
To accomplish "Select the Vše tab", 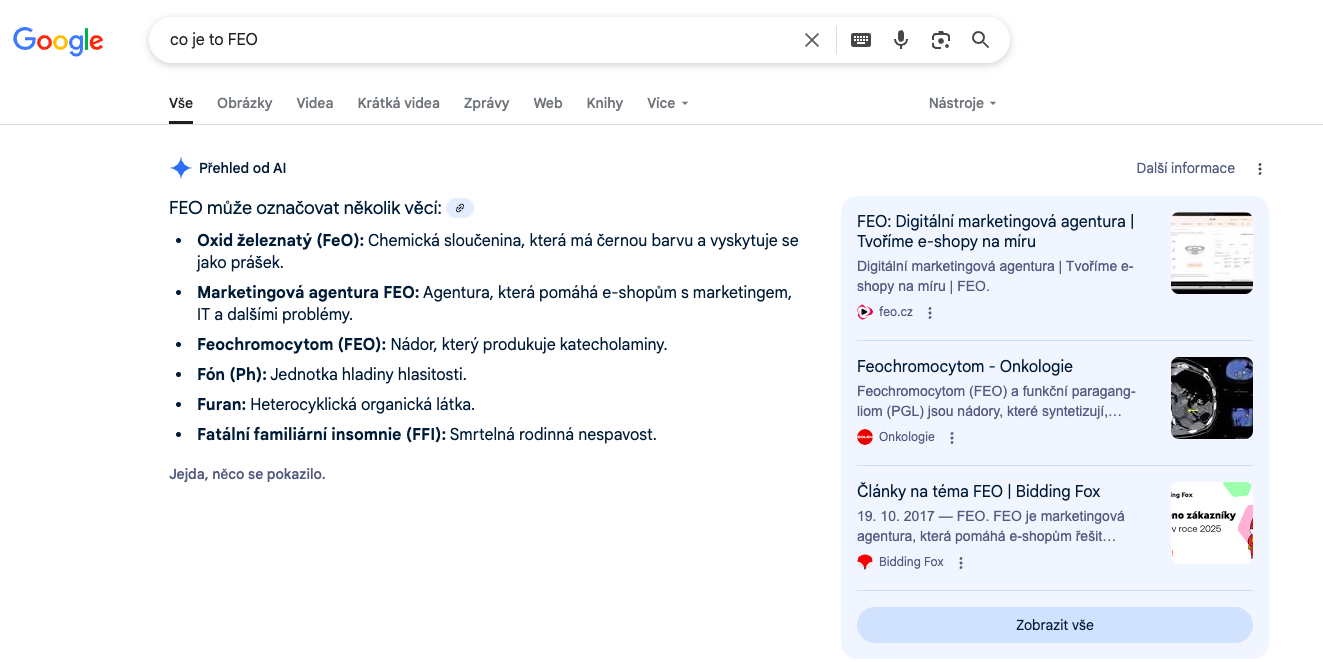I will click(x=181, y=103).
